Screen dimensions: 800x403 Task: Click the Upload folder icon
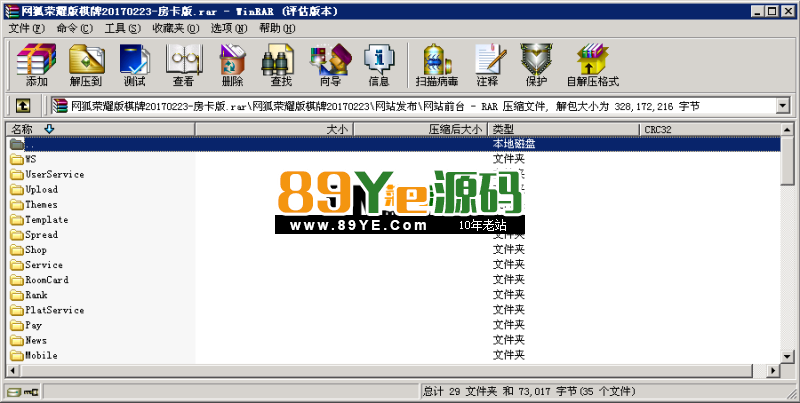17,189
